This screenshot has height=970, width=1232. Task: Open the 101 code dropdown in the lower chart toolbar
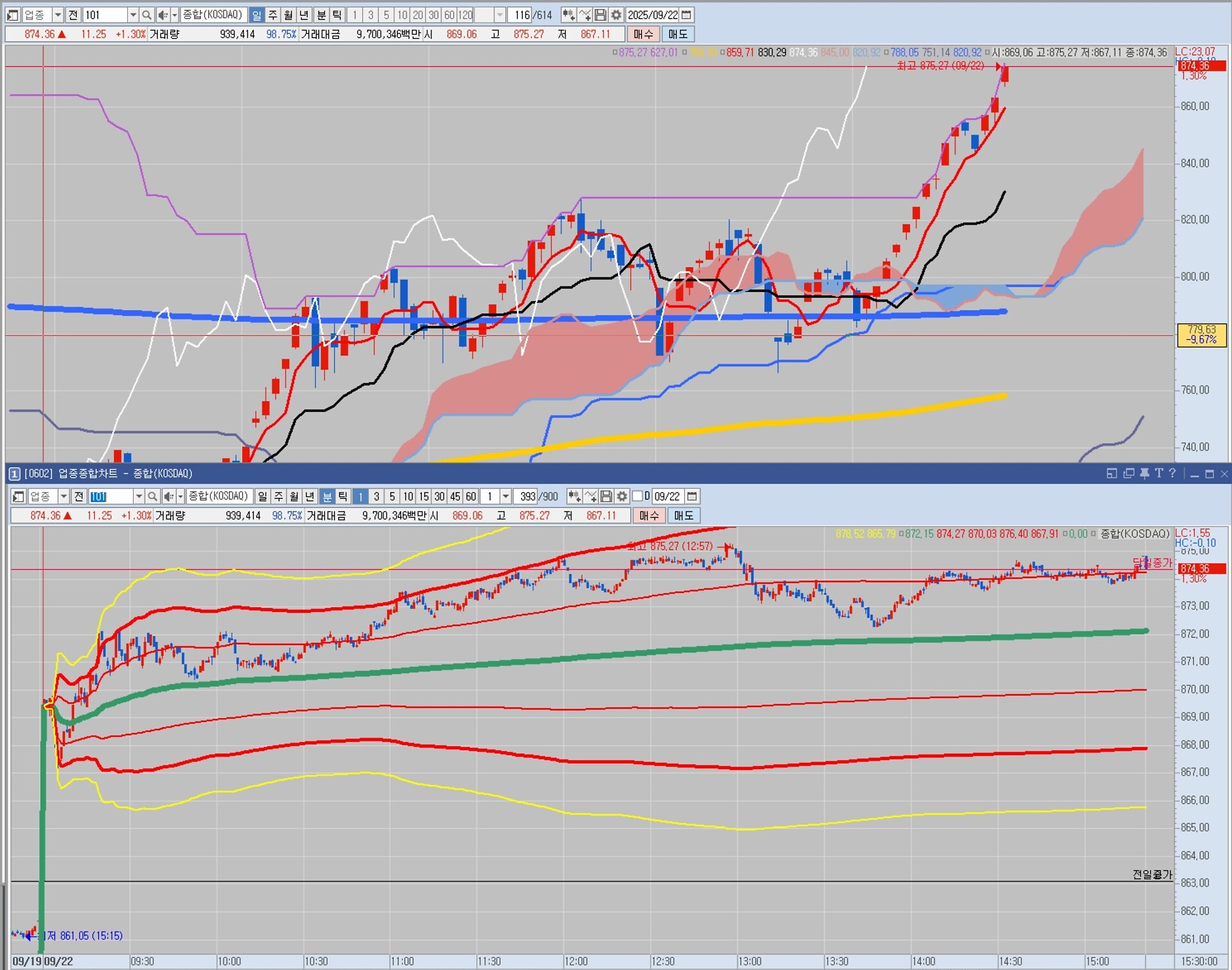pyautogui.click(x=139, y=496)
